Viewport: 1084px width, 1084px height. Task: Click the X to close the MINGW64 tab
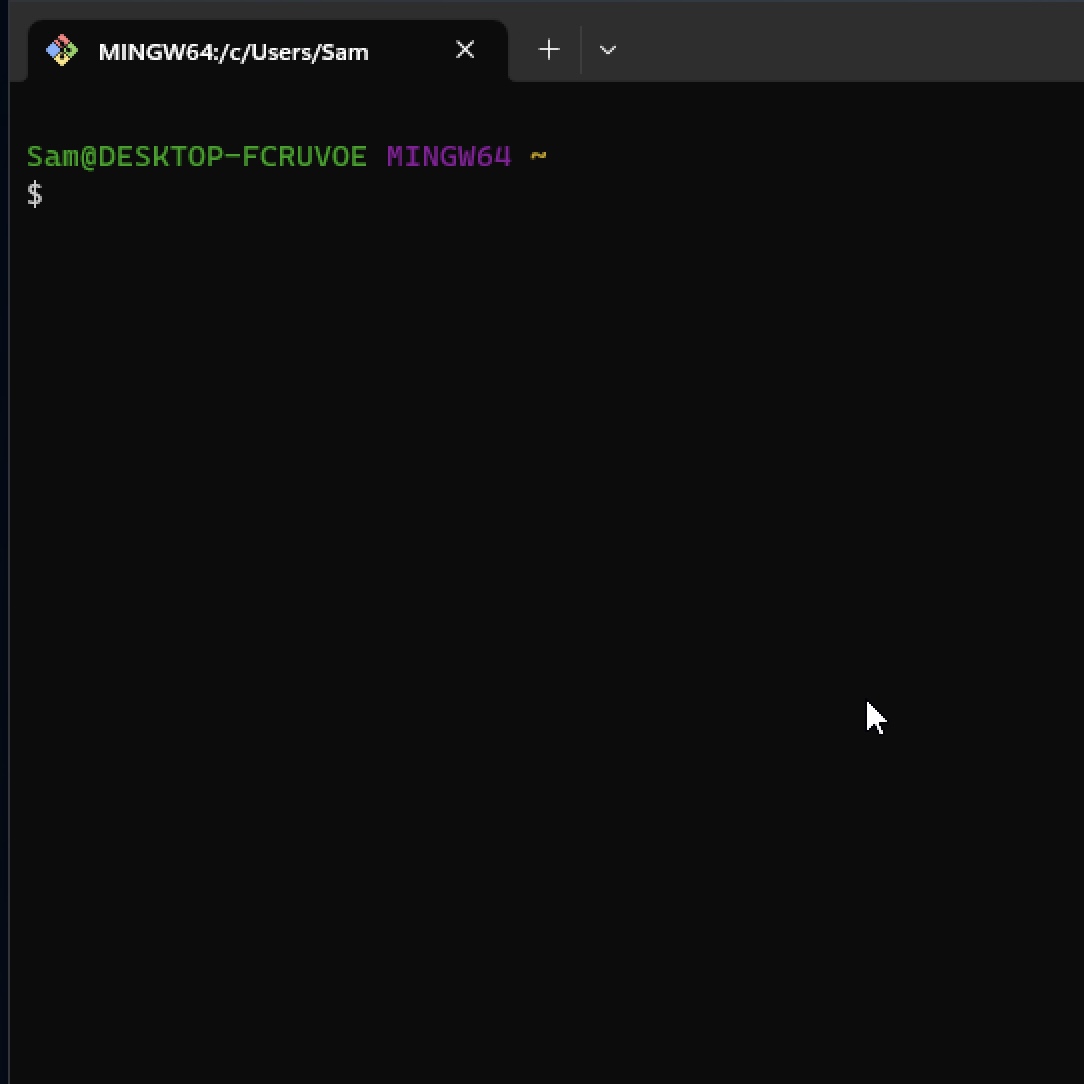[x=464, y=49]
